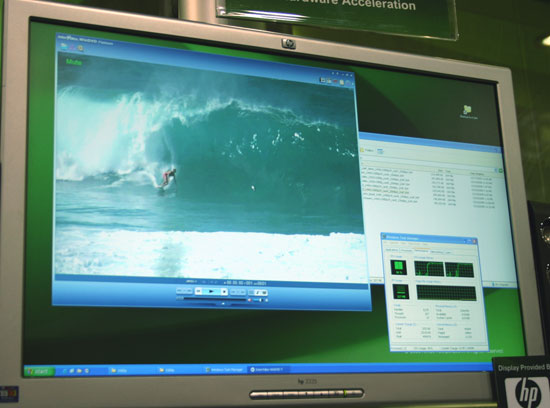
Task: Click the WinDVD volume slider
Action: [x=260, y=300]
